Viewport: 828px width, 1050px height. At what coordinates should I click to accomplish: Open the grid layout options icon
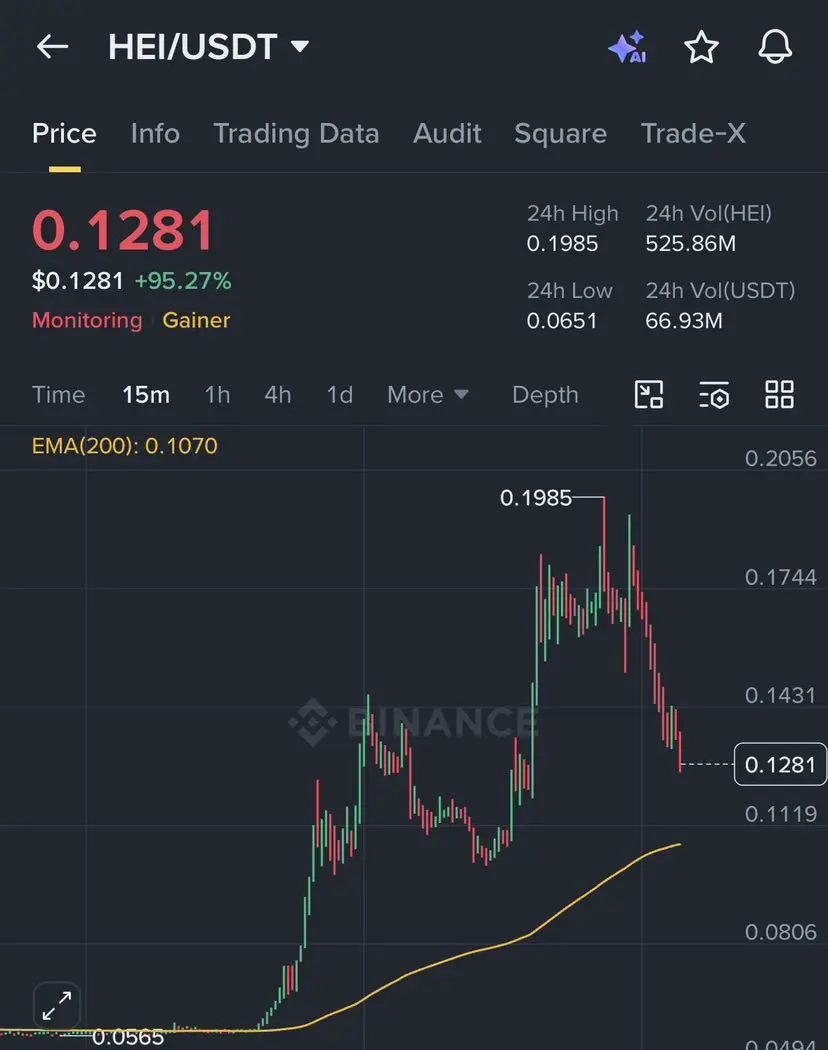point(779,394)
